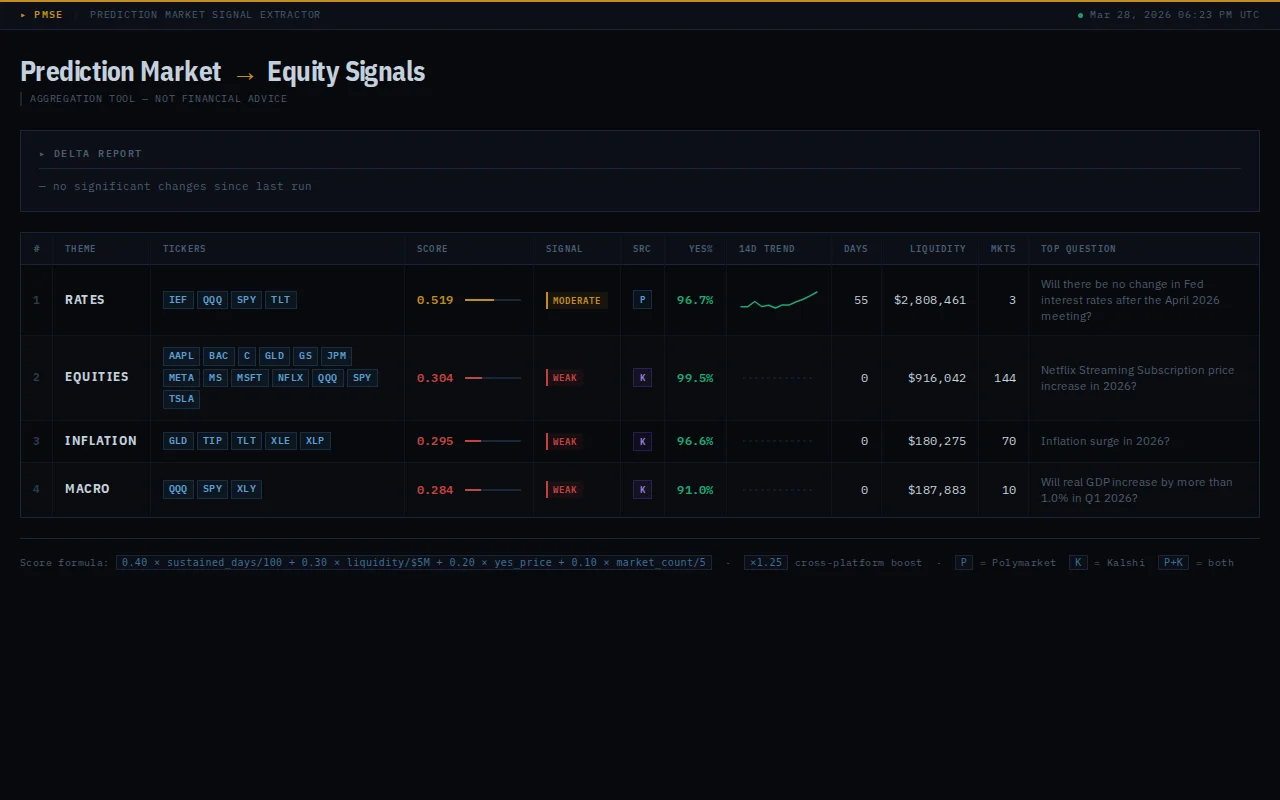
Task: Select the XLE ticker chip
Action: 281,441
